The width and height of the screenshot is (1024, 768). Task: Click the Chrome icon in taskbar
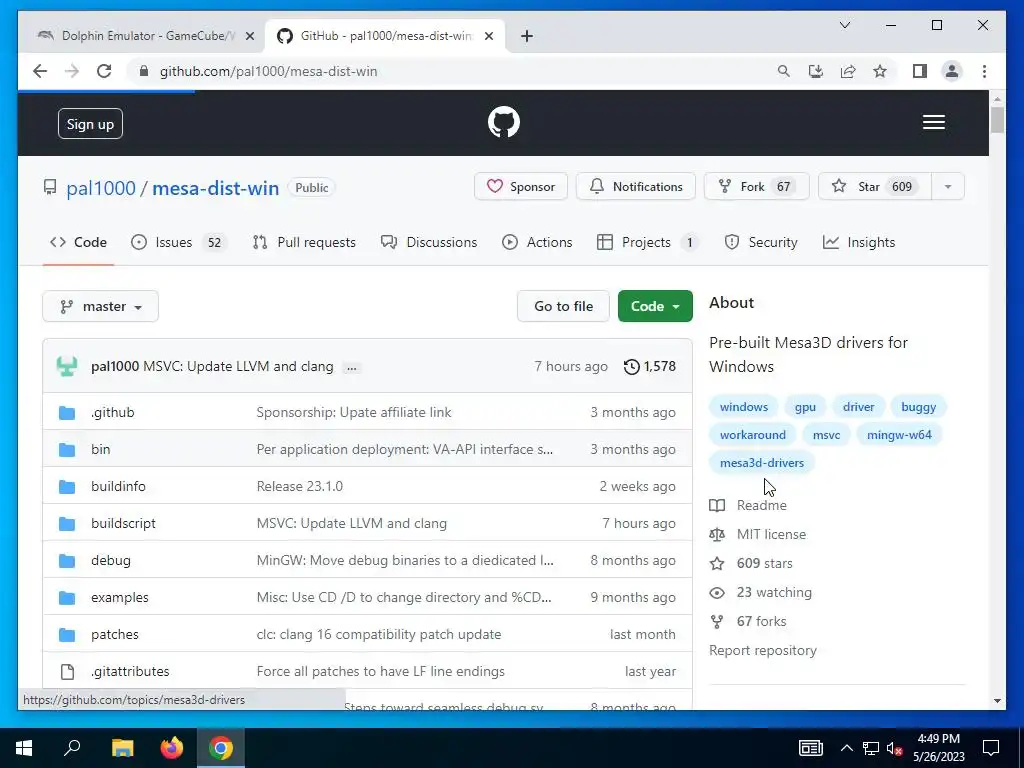click(x=221, y=748)
